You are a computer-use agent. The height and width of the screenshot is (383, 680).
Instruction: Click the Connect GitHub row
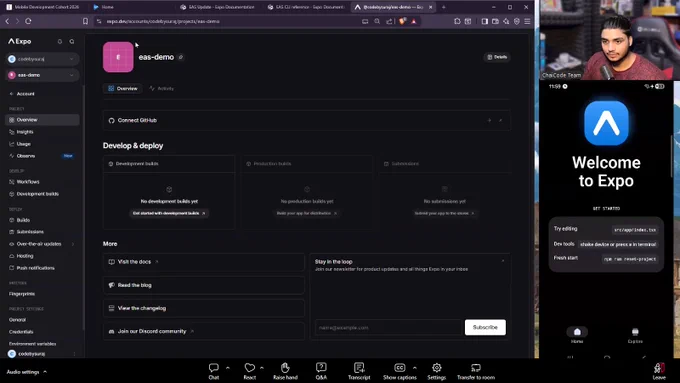point(306,120)
